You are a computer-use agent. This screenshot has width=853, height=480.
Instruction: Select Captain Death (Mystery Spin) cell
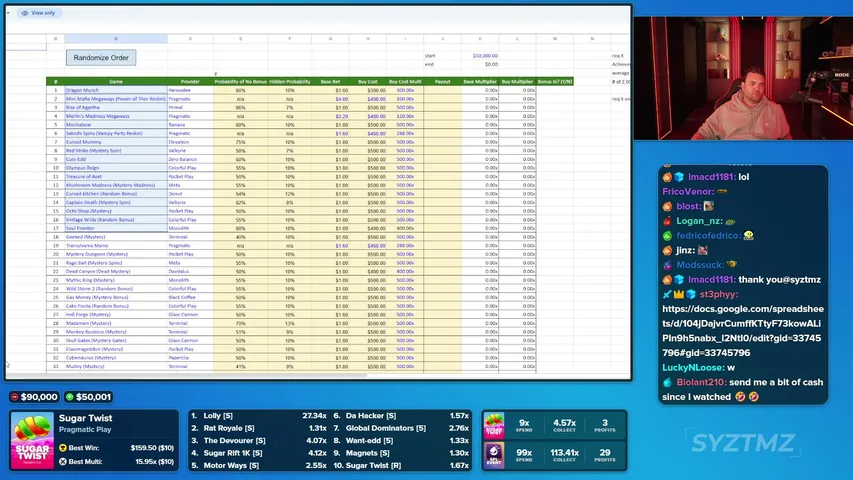pos(116,202)
